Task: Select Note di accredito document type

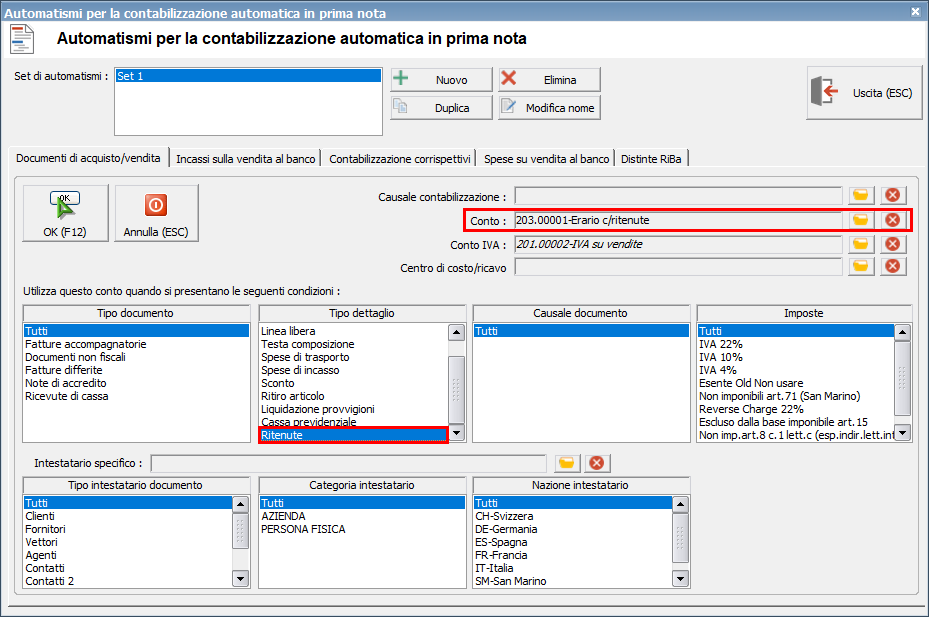Action: point(136,383)
